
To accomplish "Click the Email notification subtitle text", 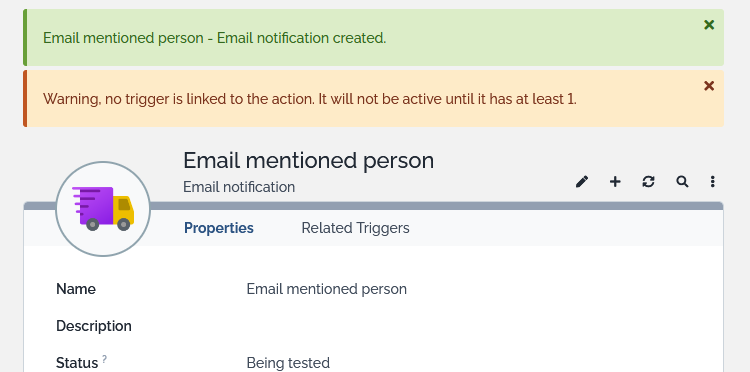I will 239,187.
